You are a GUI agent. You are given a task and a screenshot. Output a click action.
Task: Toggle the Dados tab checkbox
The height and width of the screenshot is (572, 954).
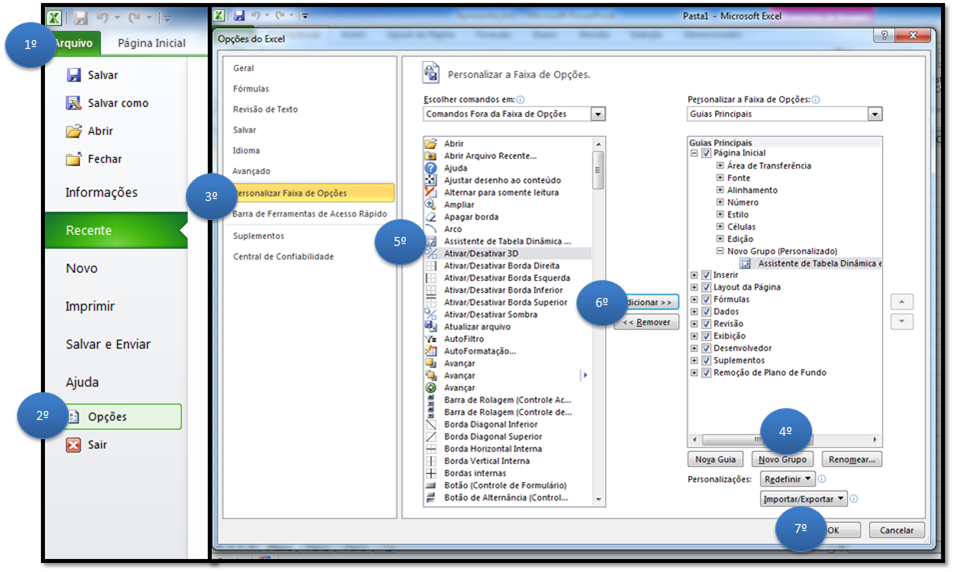coord(706,312)
